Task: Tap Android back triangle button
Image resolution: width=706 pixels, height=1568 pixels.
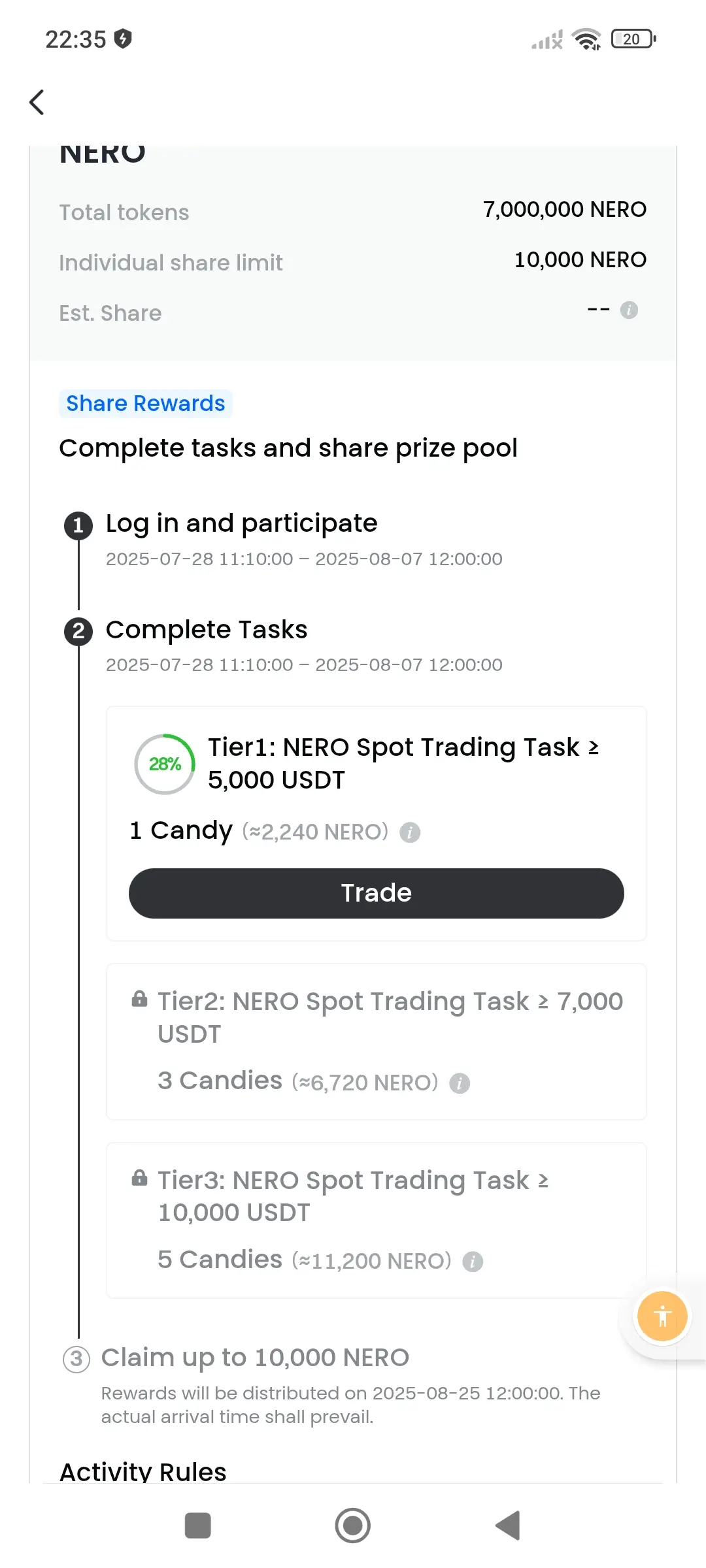Action: [508, 1526]
